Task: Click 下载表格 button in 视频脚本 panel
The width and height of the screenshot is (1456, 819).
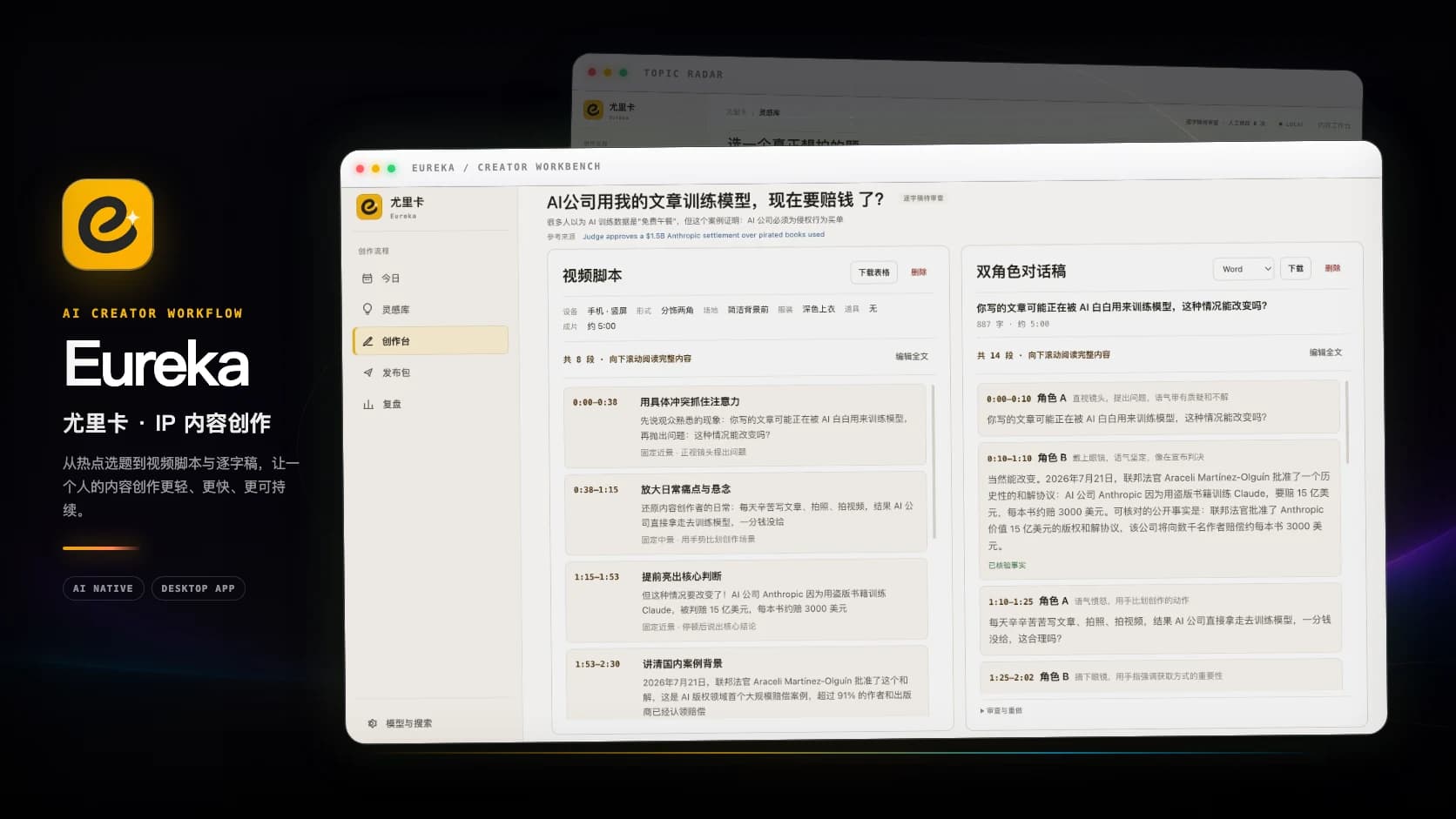Action: point(873,272)
